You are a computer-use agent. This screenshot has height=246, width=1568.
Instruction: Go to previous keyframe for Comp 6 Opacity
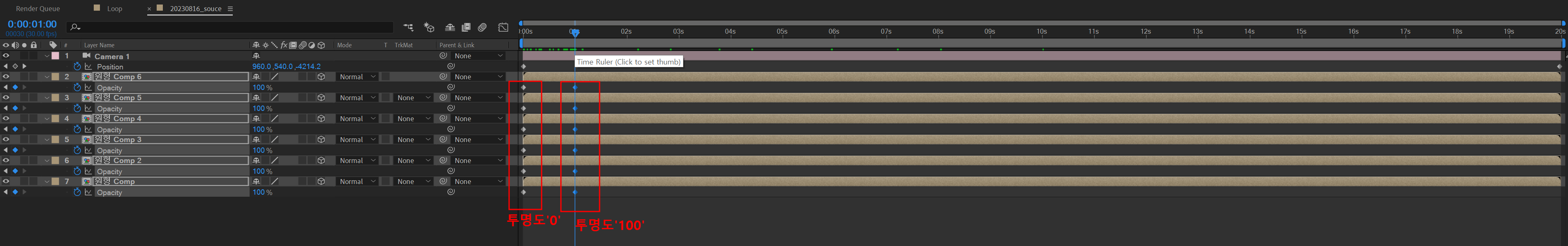click(6, 87)
